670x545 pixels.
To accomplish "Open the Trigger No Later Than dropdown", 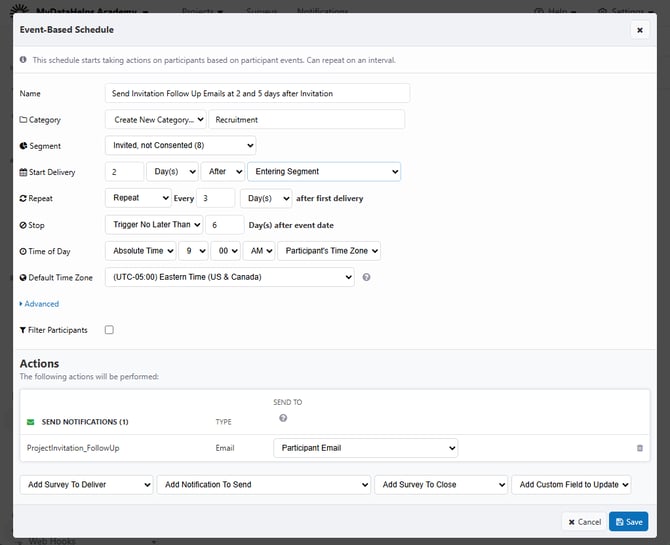I will tap(154, 225).
